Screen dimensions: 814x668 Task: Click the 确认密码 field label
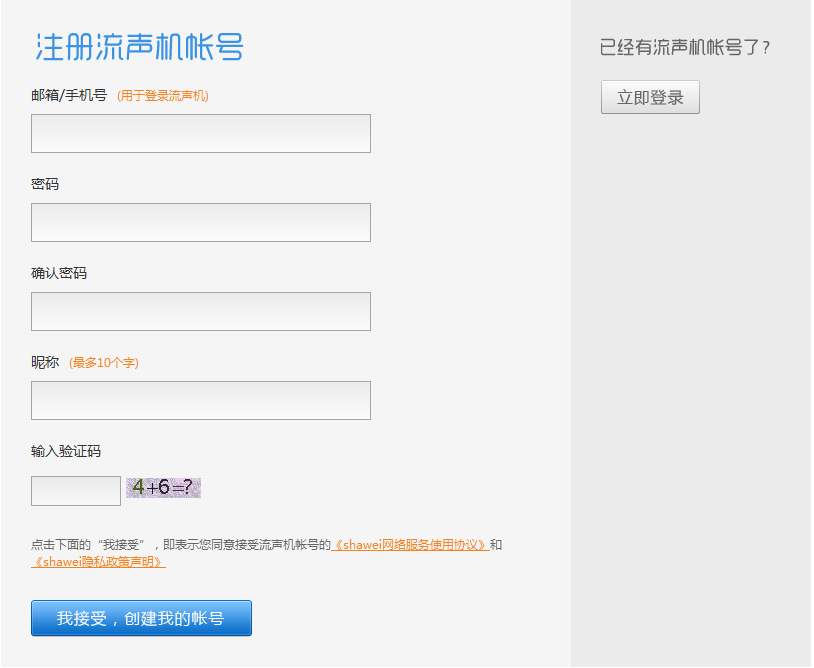tap(59, 273)
